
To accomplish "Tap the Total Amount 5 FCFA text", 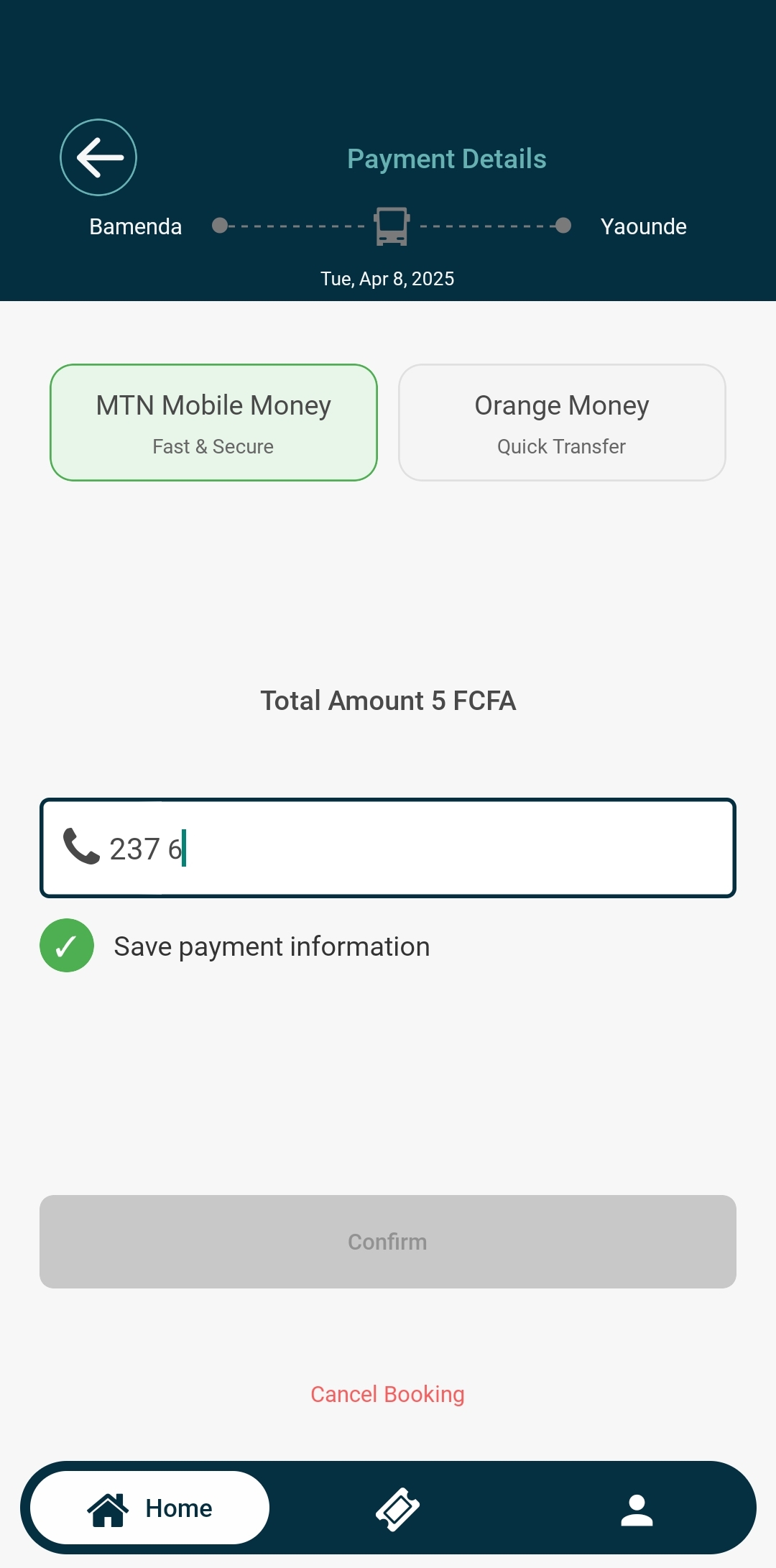I will (x=388, y=701).
